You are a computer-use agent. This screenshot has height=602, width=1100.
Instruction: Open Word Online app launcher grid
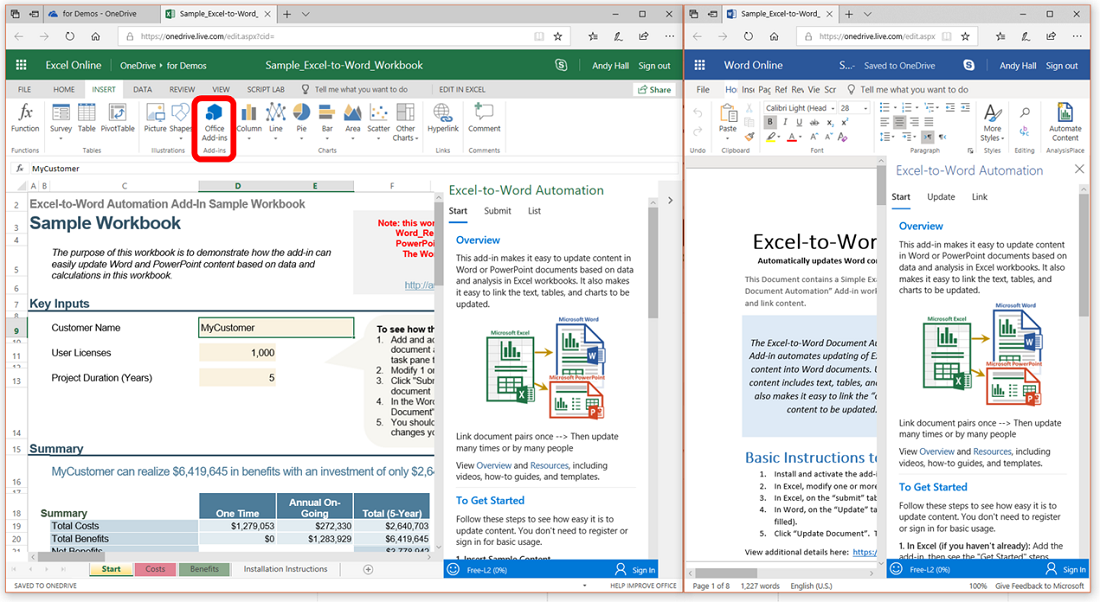[699, 65]
